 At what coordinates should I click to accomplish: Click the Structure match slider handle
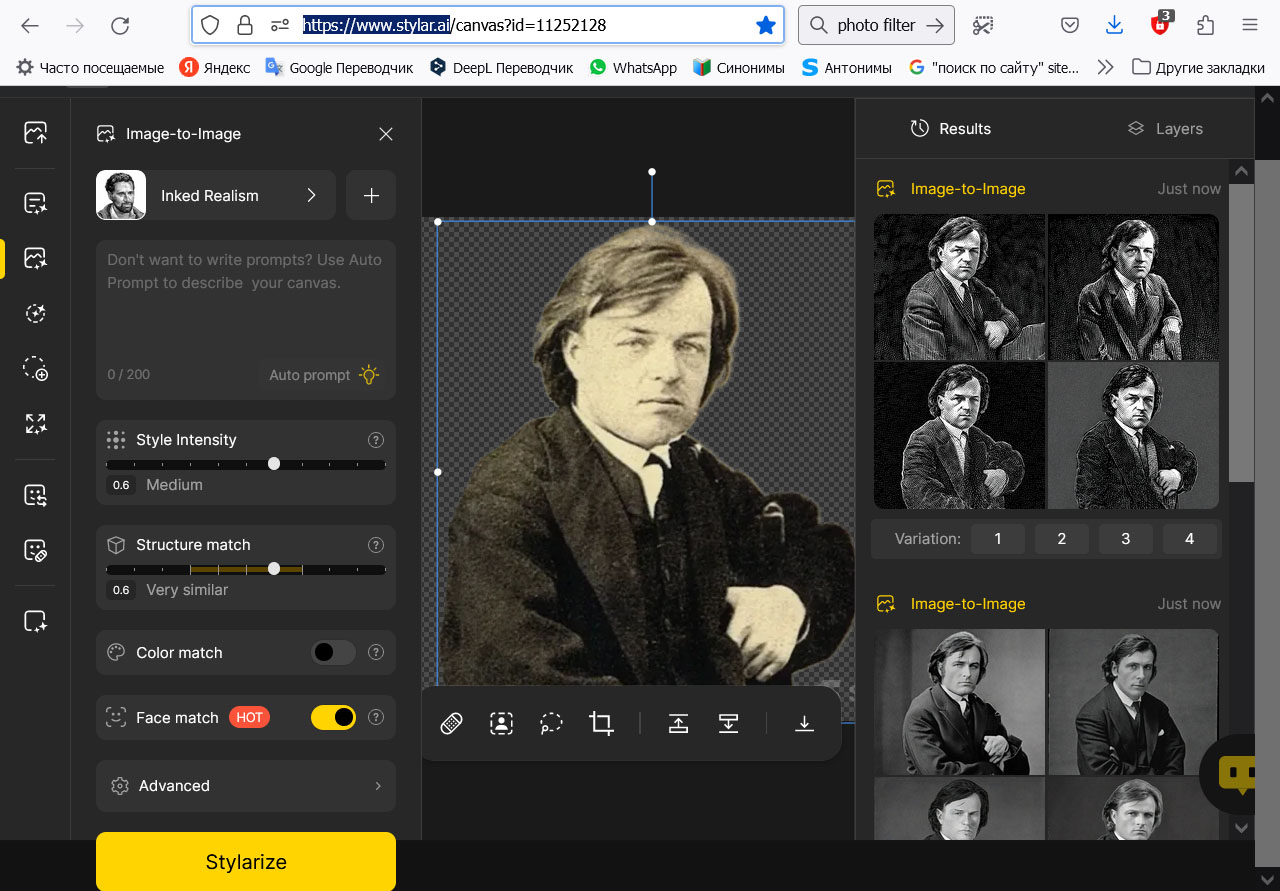coord(274,569)
